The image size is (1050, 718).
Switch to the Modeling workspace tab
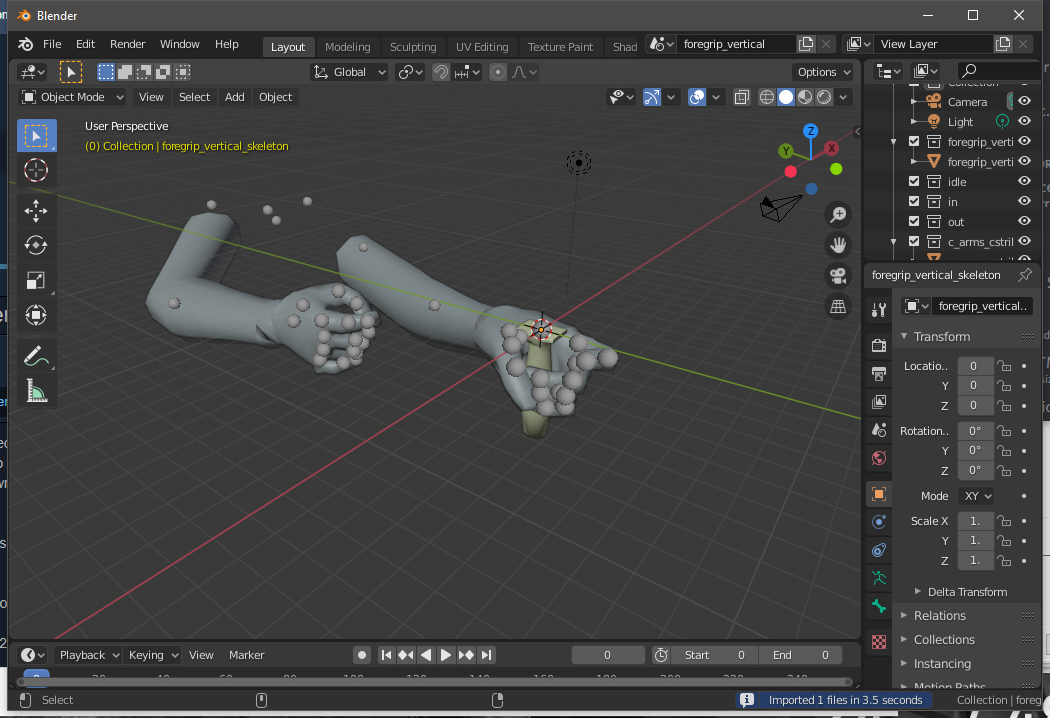click(x=348, y=47)
